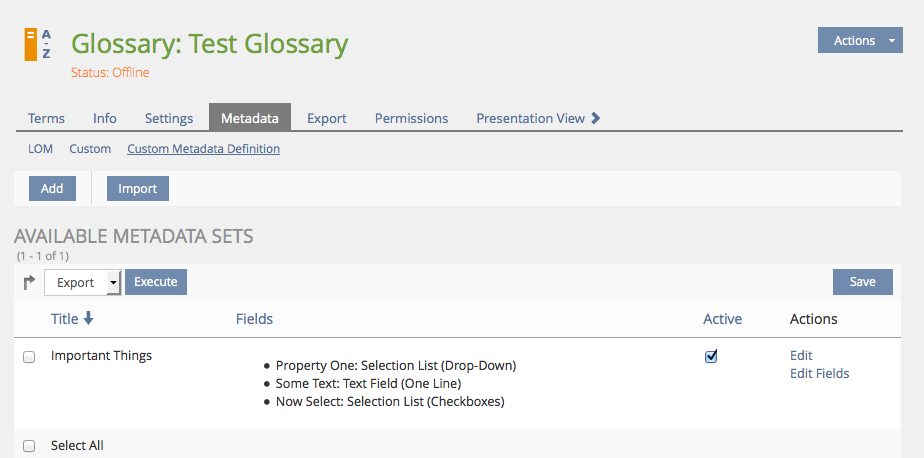Check the Important Things row checkbox
924x458 pixels.
point(29,357)
